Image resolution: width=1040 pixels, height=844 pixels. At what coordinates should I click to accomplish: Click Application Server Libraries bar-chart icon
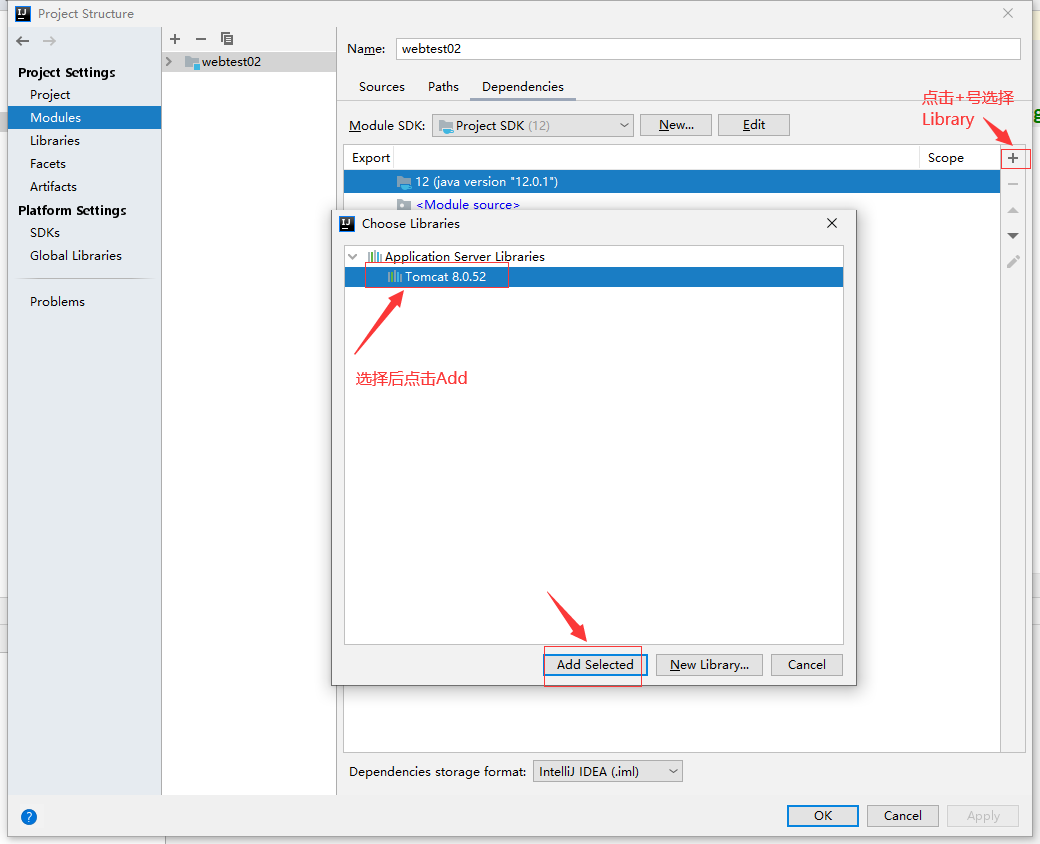(375, 256)
